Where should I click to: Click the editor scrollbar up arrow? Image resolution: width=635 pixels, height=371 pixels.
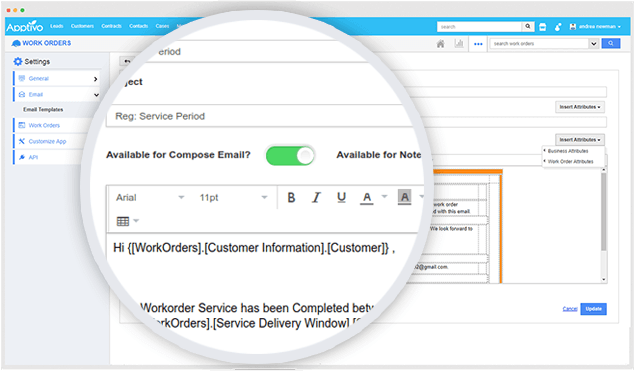pyautogui.click(x=603, y=170)
